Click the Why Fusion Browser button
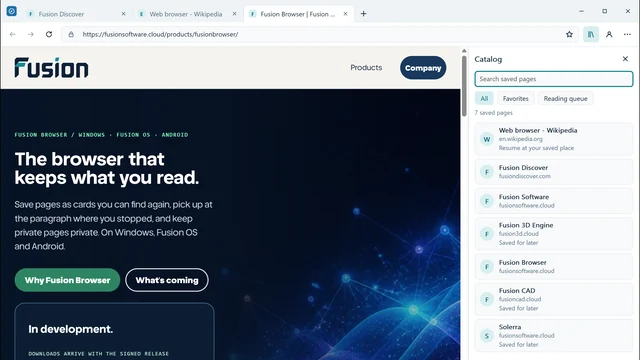This screenshot has width=640, height=360. click(67, 280)
